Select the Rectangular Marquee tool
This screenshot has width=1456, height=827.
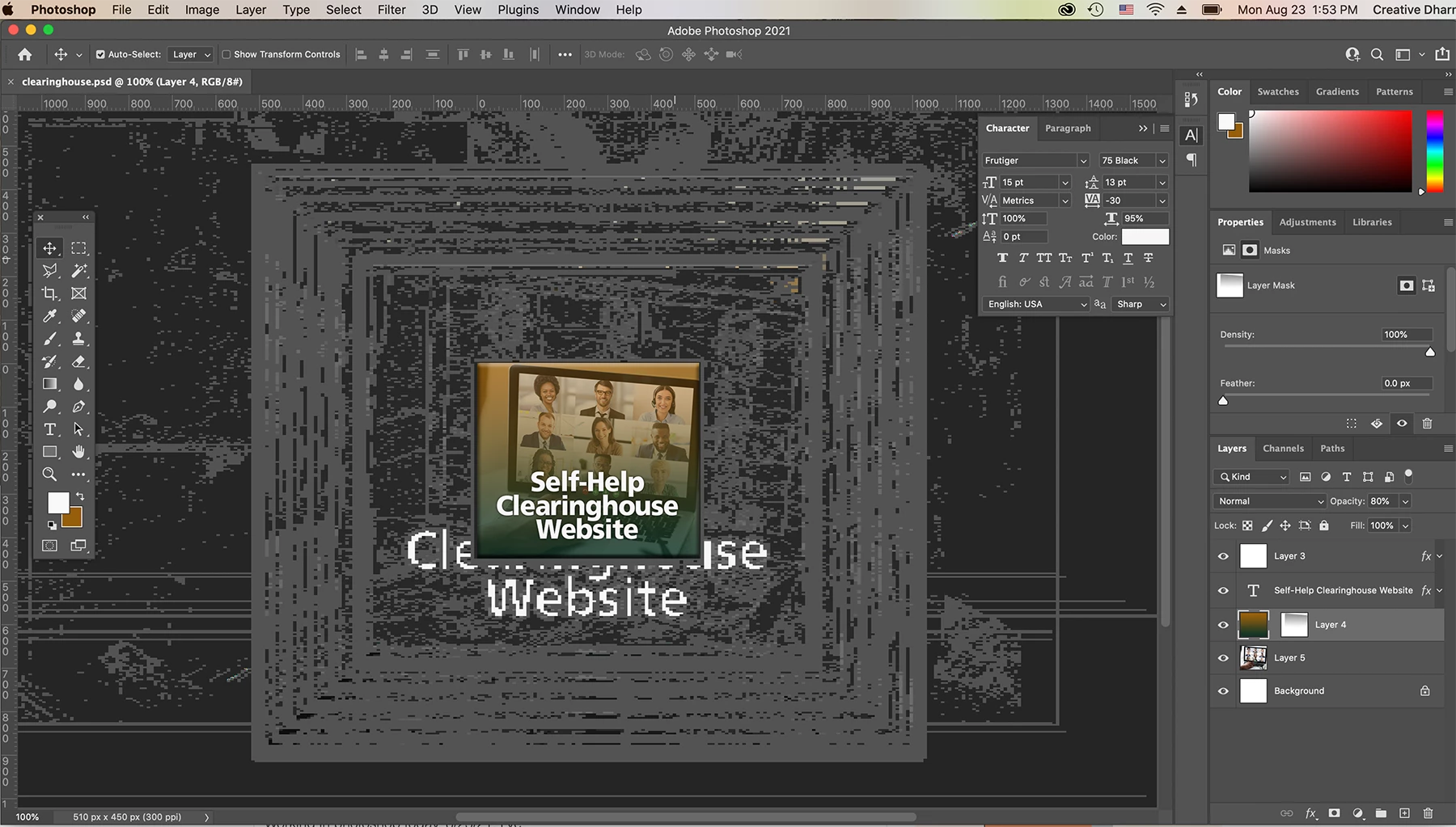coord(78,248)
